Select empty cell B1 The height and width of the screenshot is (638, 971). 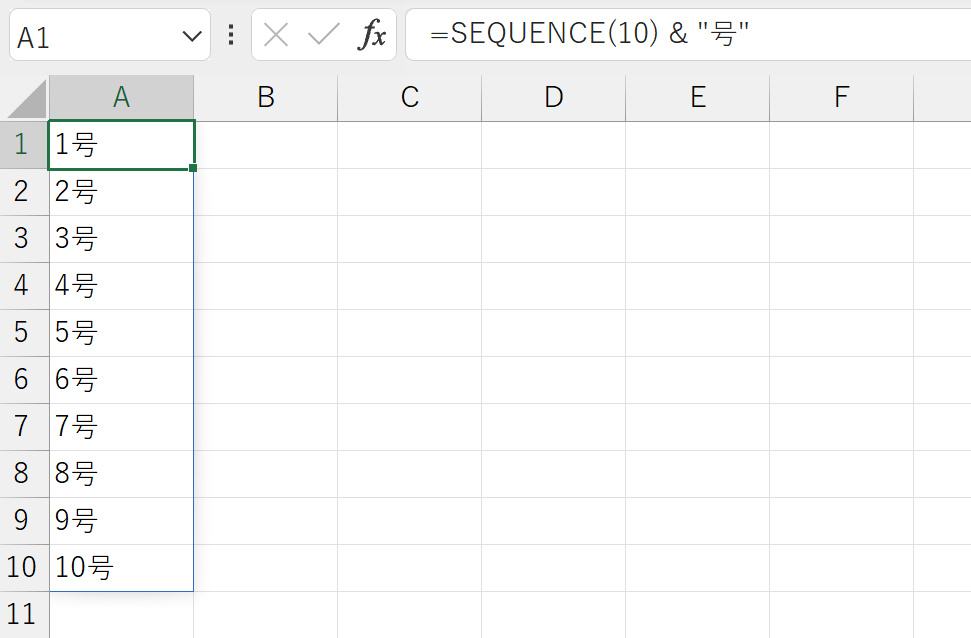click(266, 145)
